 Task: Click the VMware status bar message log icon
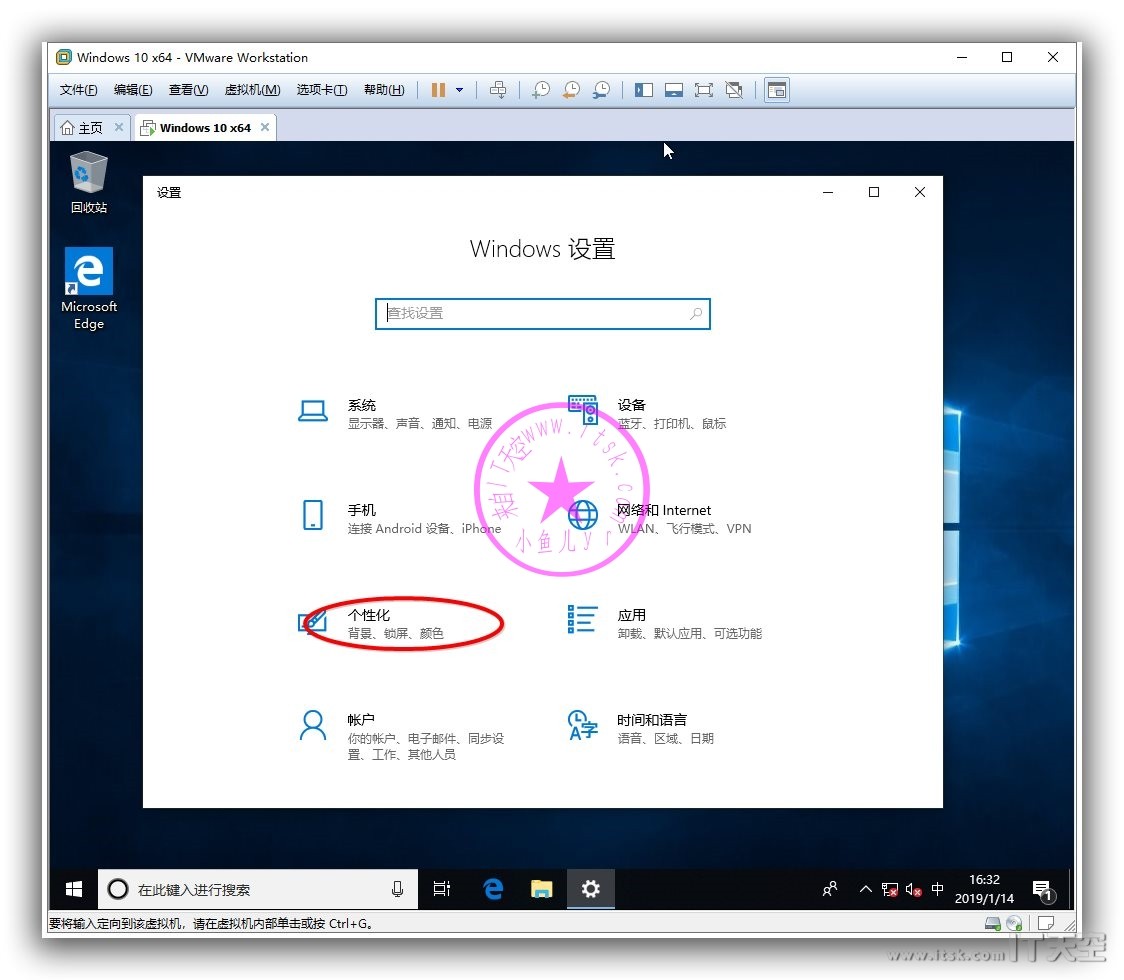tap(1046, 923)
